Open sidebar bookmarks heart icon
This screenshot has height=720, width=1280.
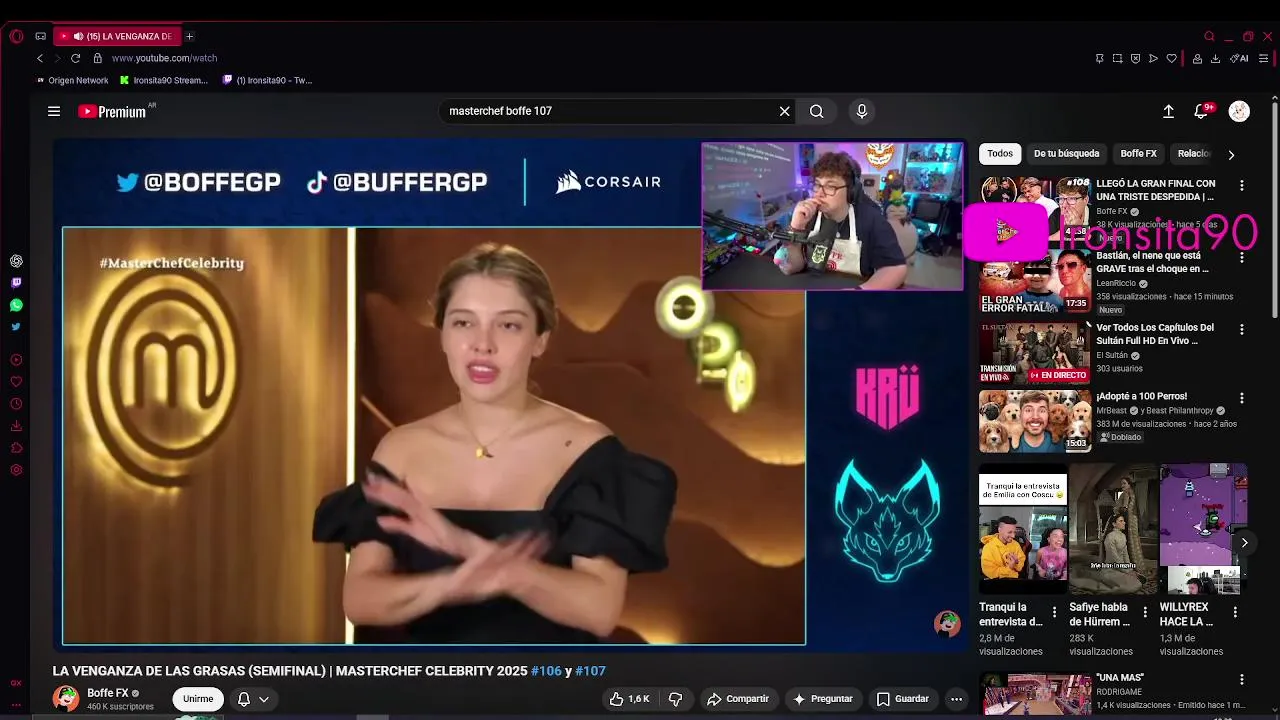pyautogui.click(x=16, y=382)
